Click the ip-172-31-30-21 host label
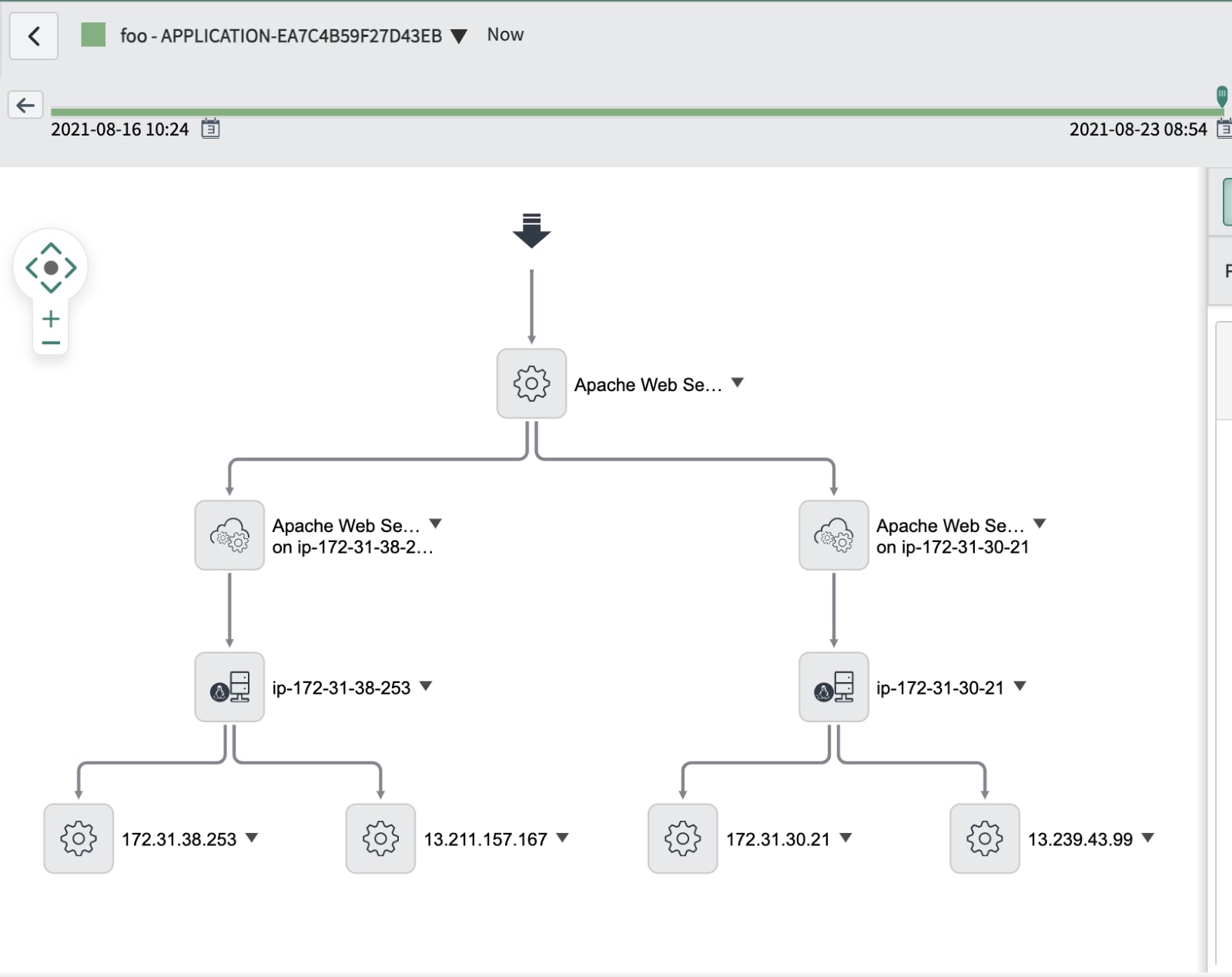 [x=940, y=688]
